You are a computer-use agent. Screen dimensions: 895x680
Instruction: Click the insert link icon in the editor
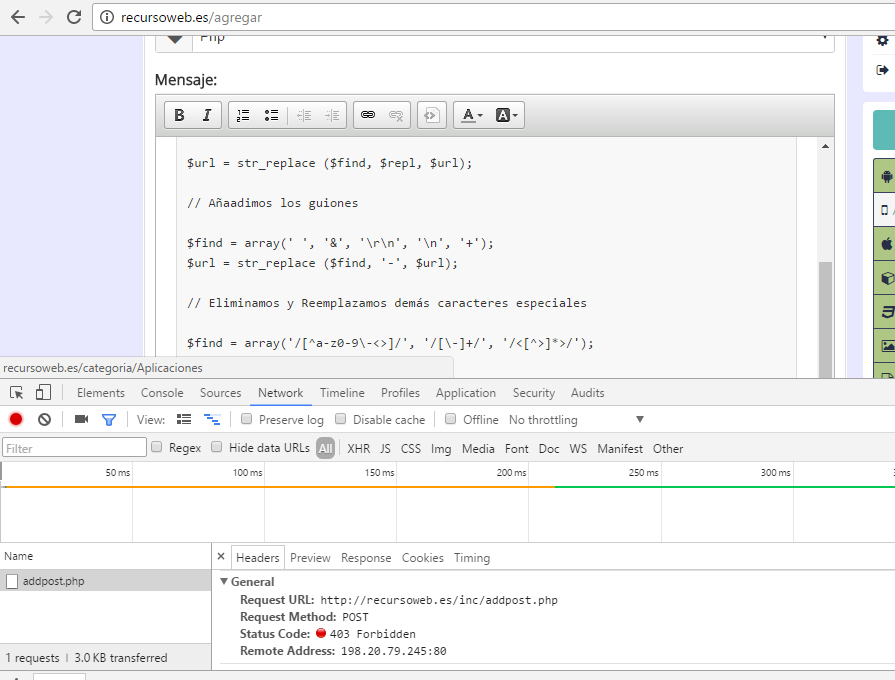(367, 115)
